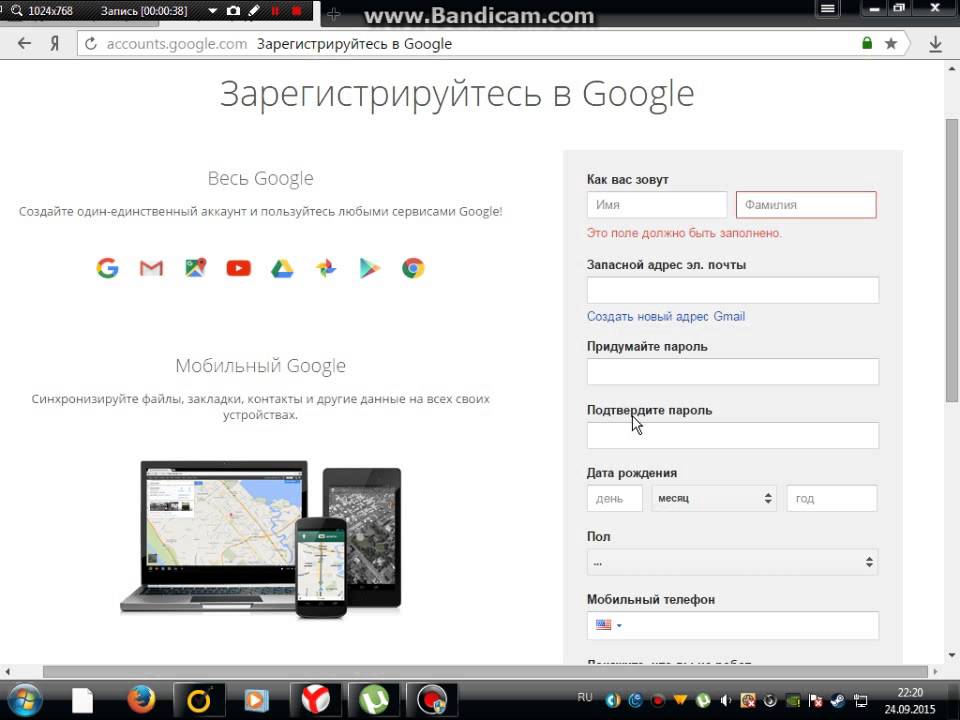
Task: Click the Google Drive icon
Action: pyautogui.click(x=282, y=268)
